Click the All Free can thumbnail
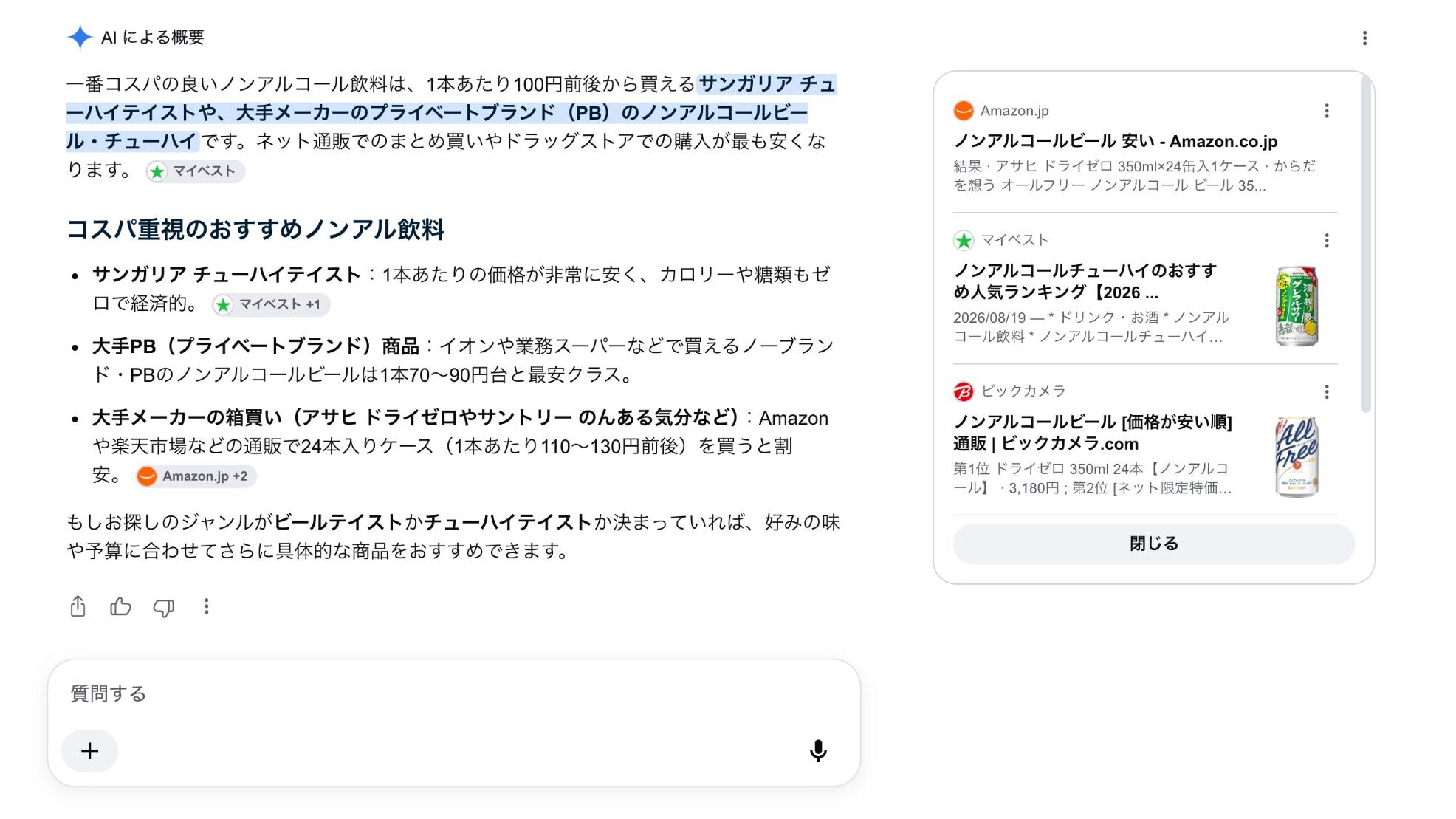 1297,456
